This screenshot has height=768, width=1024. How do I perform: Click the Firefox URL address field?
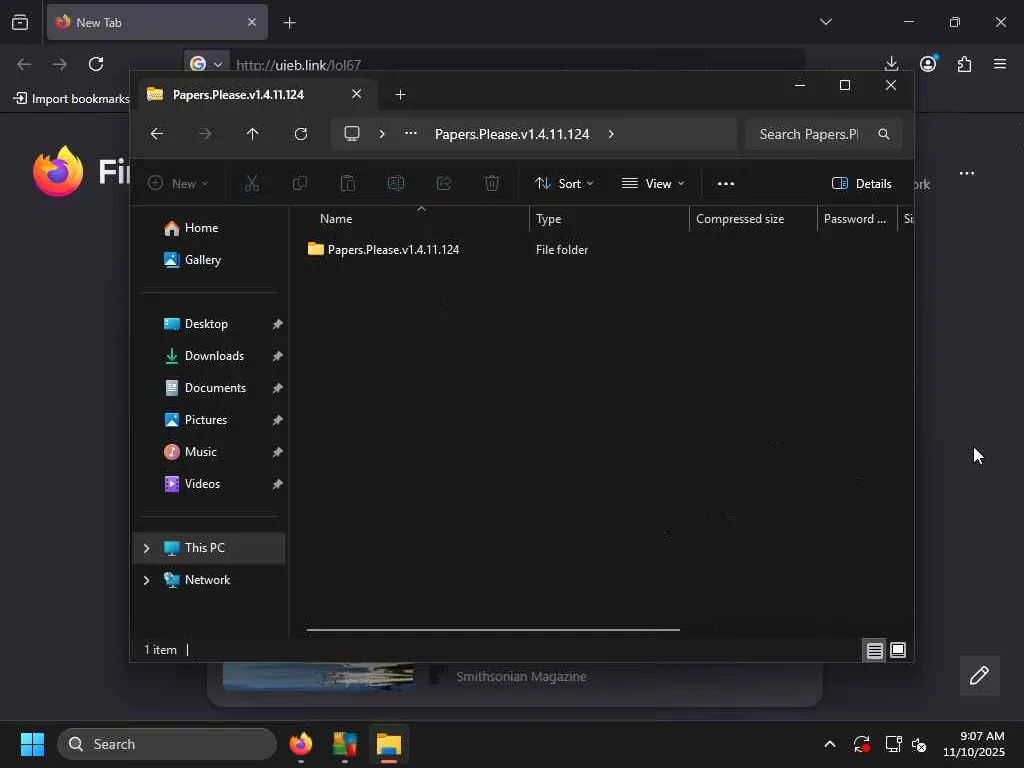pyautogui.click(x=516, y=65)
